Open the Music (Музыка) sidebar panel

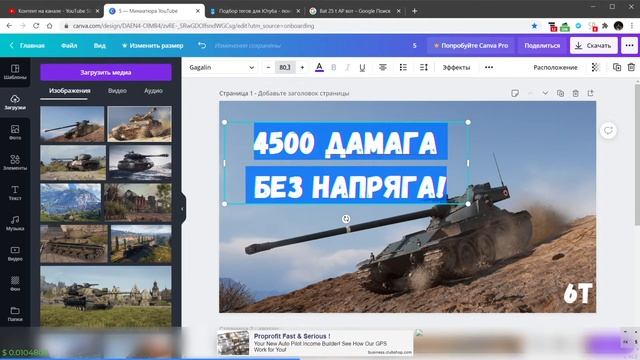tap(15, 223)
